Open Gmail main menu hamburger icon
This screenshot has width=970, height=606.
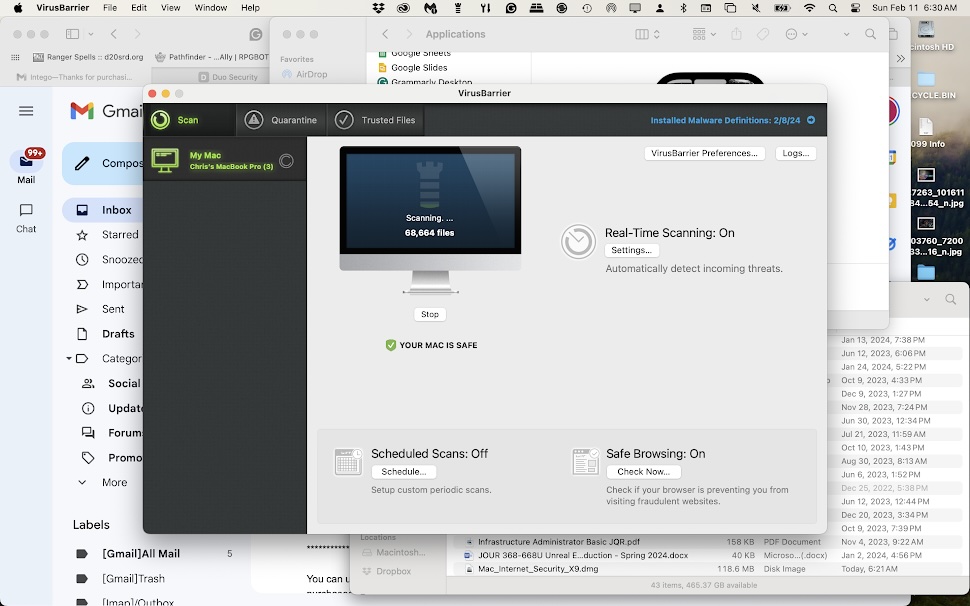click(x=26, y=111)
